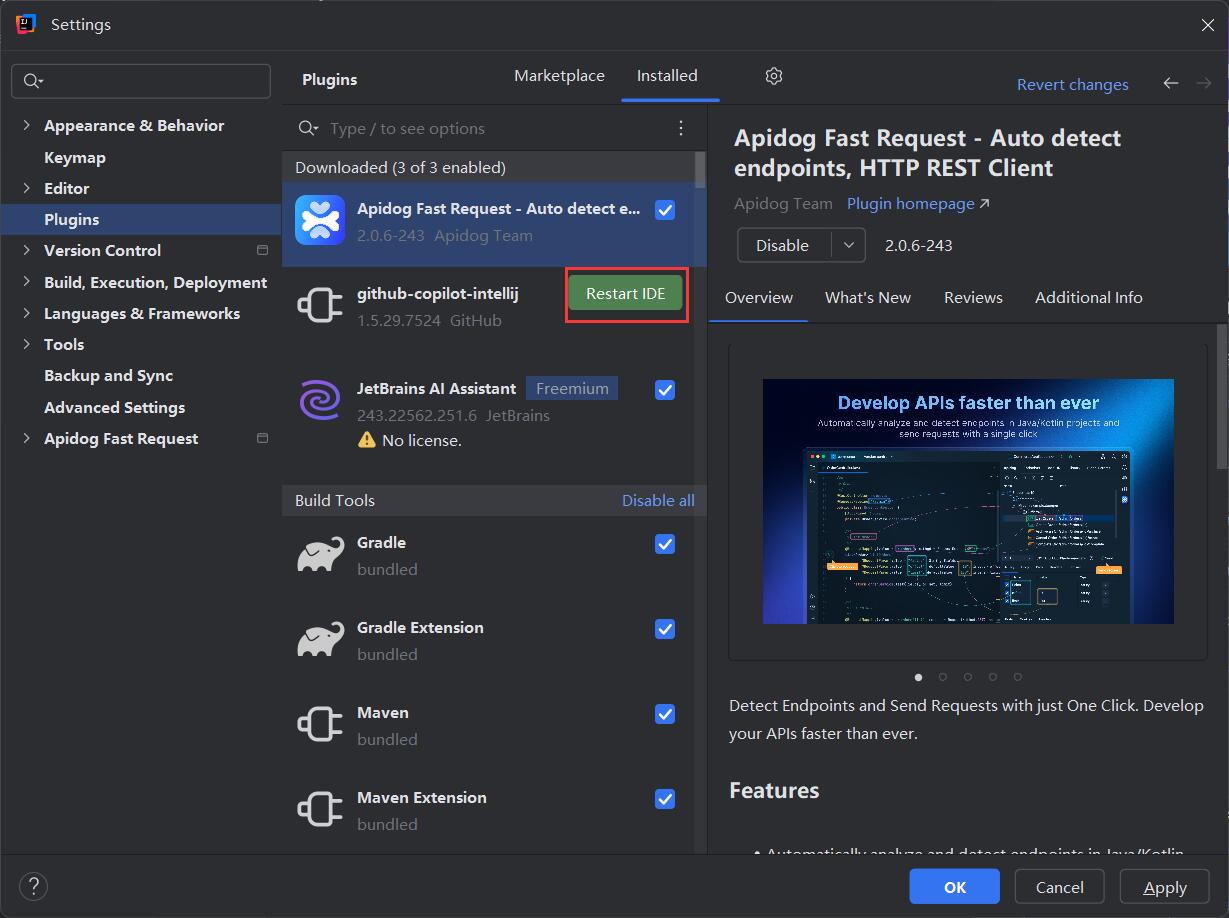The height and width of the screenshot is (918, 1229).
Task: Open the Overview tab
Action: tap(759, 298)
